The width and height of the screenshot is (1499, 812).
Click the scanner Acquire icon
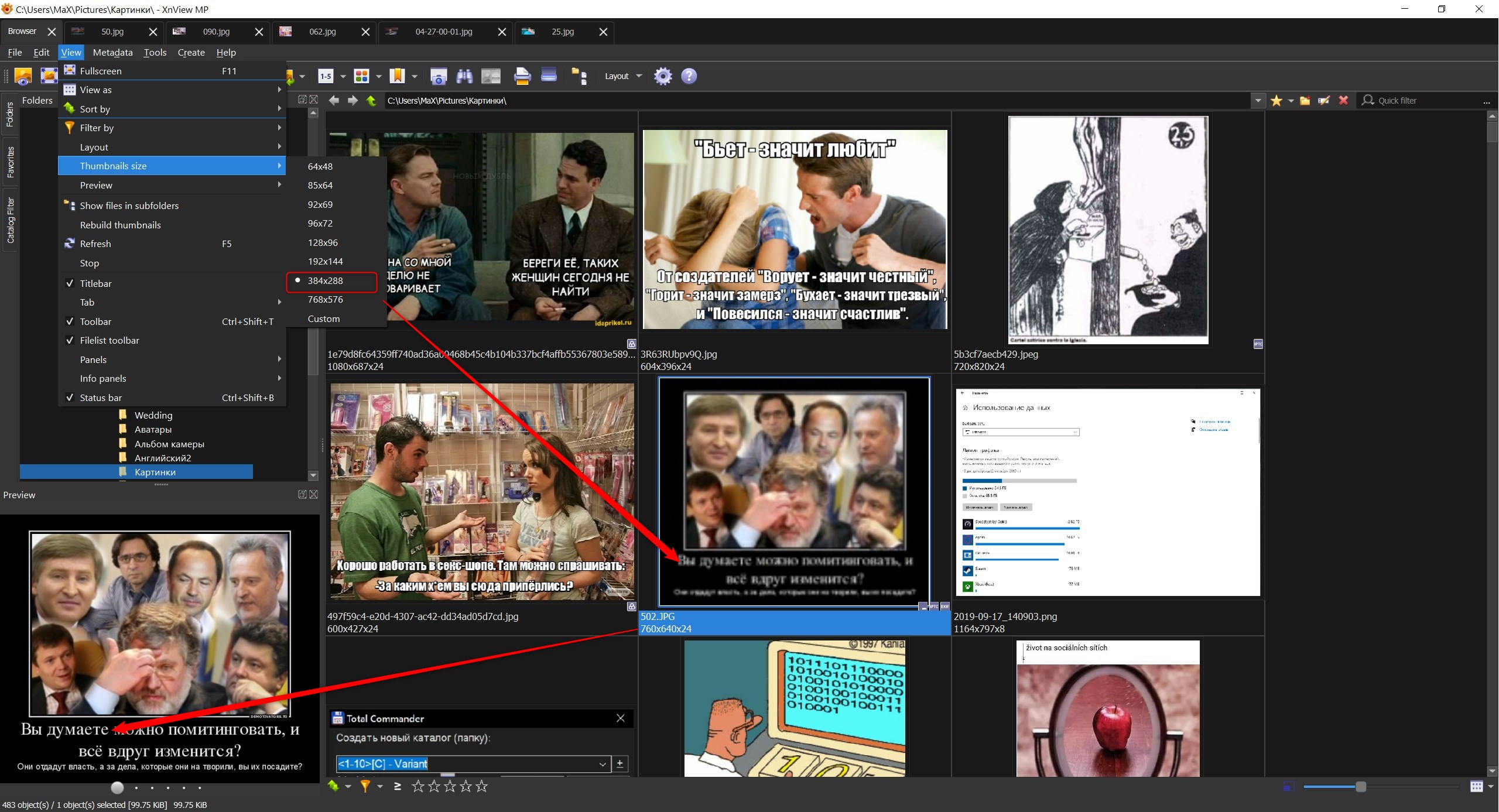pos(549,76)
